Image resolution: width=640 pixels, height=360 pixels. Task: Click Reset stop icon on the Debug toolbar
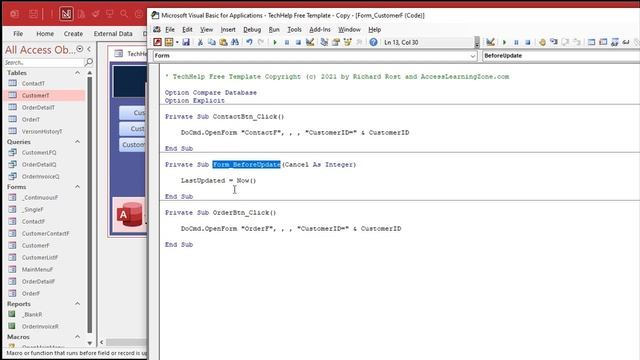click(x=527, y=42)
